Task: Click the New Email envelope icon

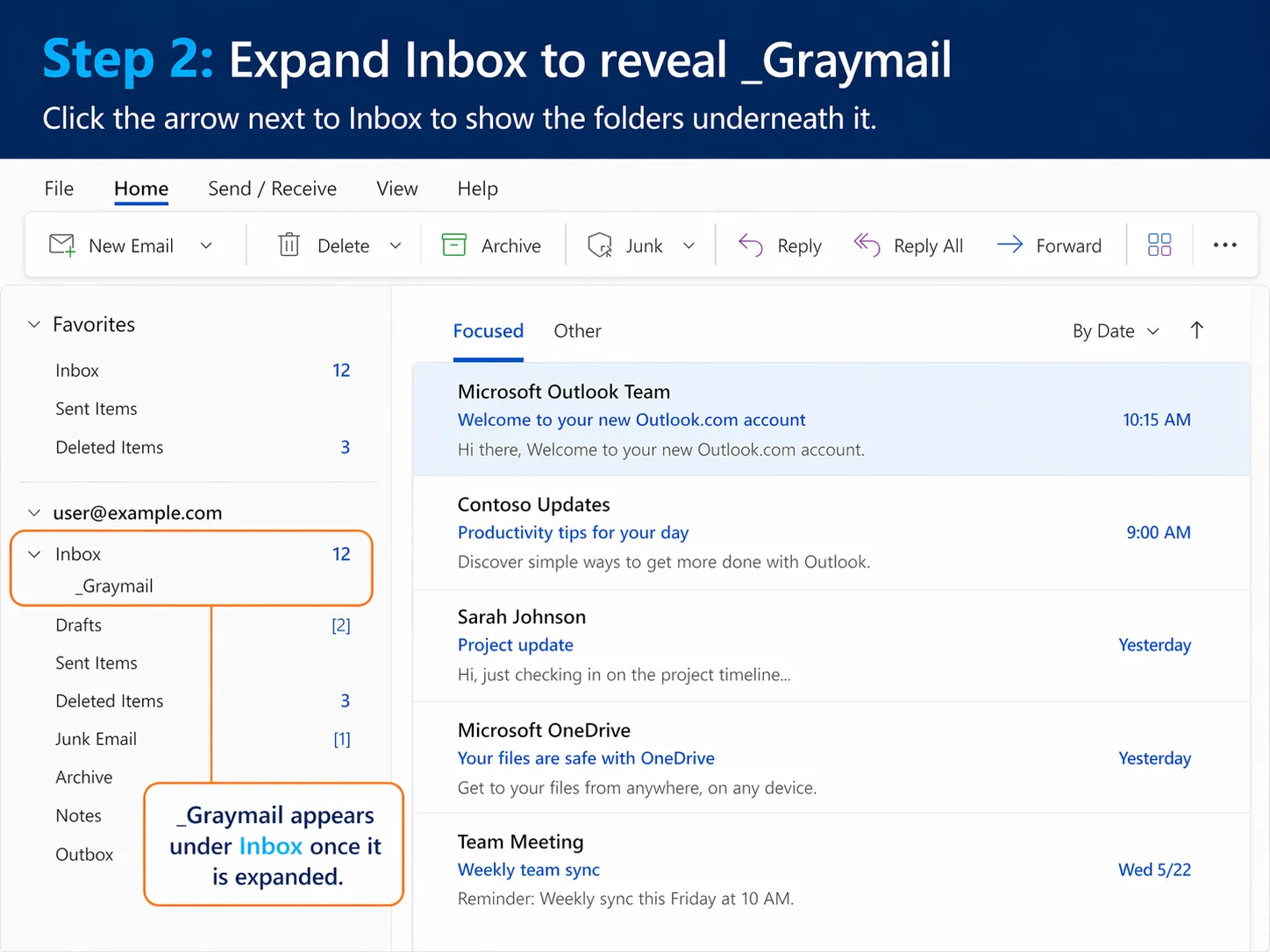Action: coord(62,245)
